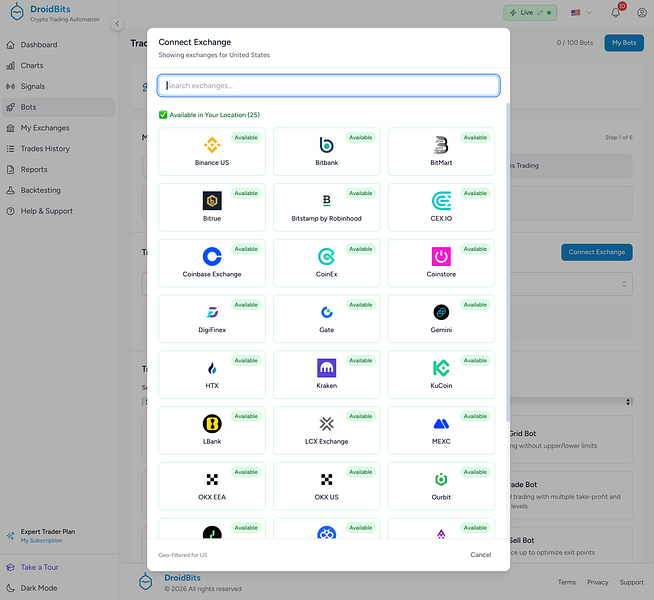Pick the BitMart exchange logo
The width and height of the screenshot is (654, 600).
tap(441, 145)
